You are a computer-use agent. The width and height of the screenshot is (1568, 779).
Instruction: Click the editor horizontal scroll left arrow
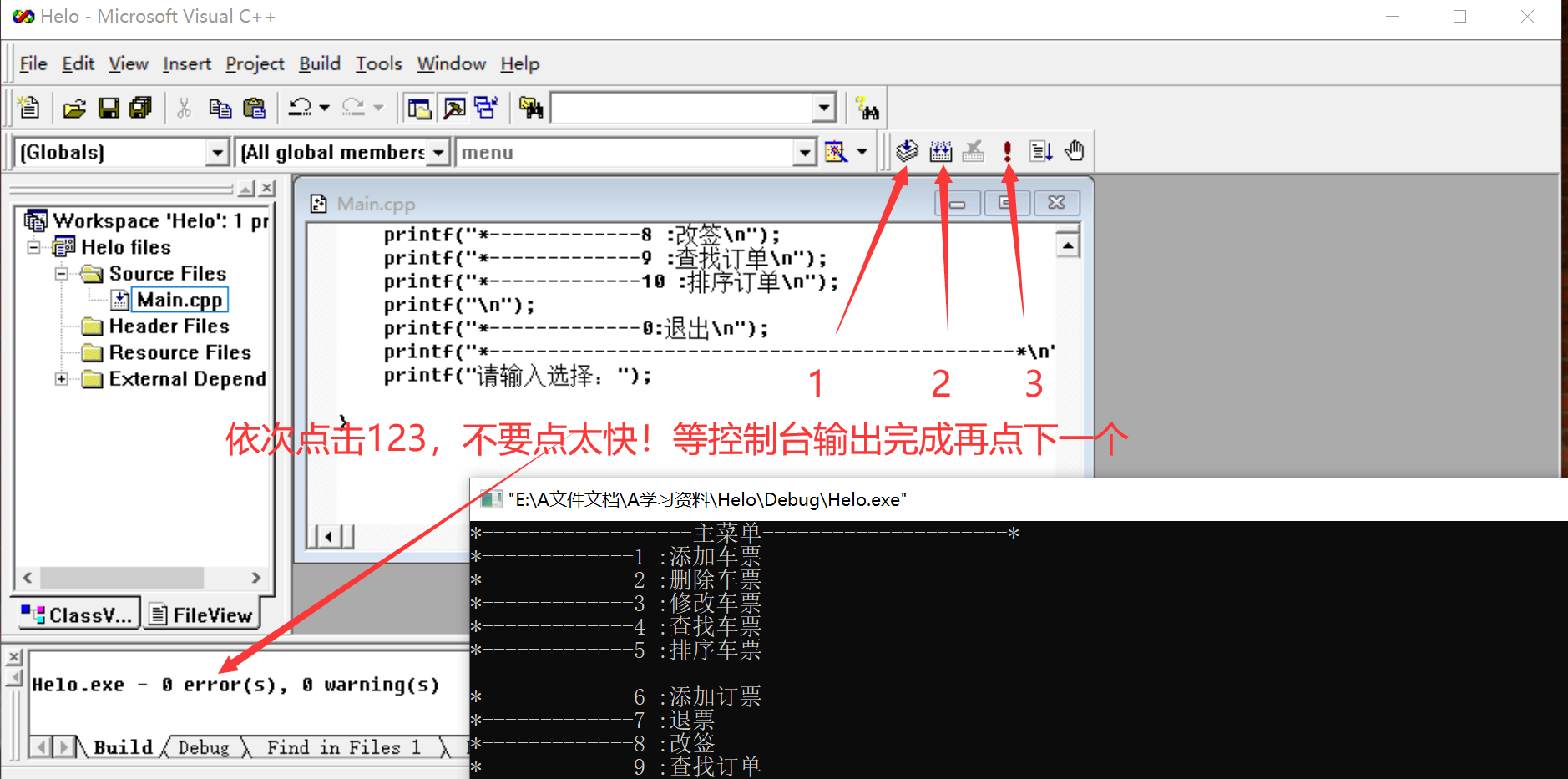coord(329,536)
